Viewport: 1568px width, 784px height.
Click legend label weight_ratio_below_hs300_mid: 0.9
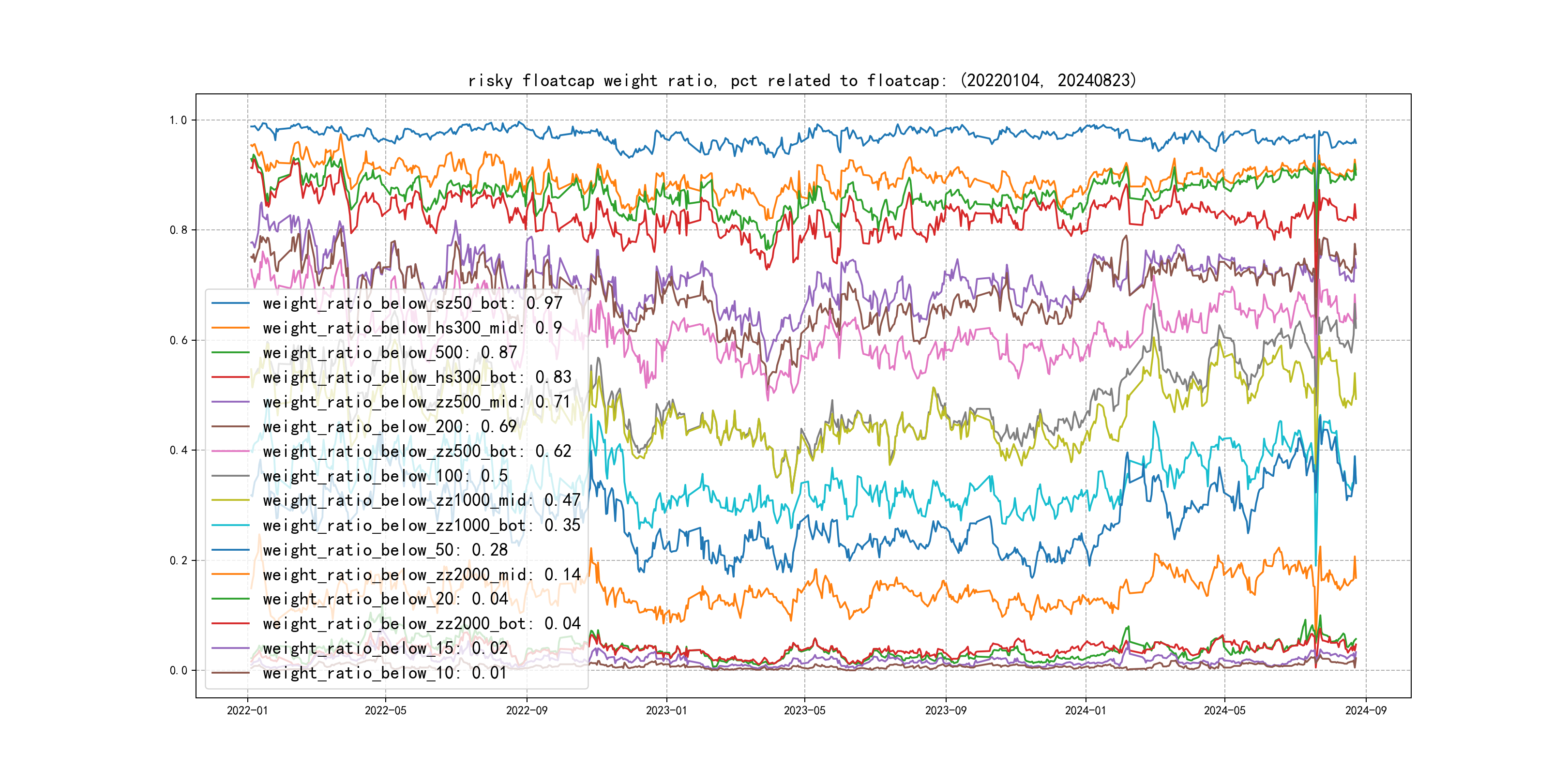point(412,328)
